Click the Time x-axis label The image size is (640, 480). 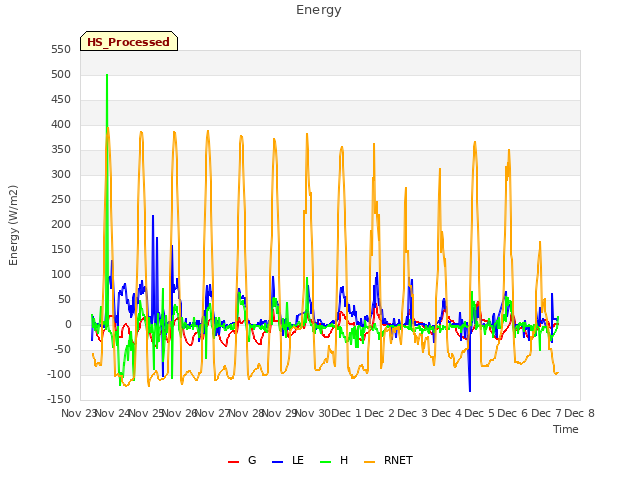(565, 429)
